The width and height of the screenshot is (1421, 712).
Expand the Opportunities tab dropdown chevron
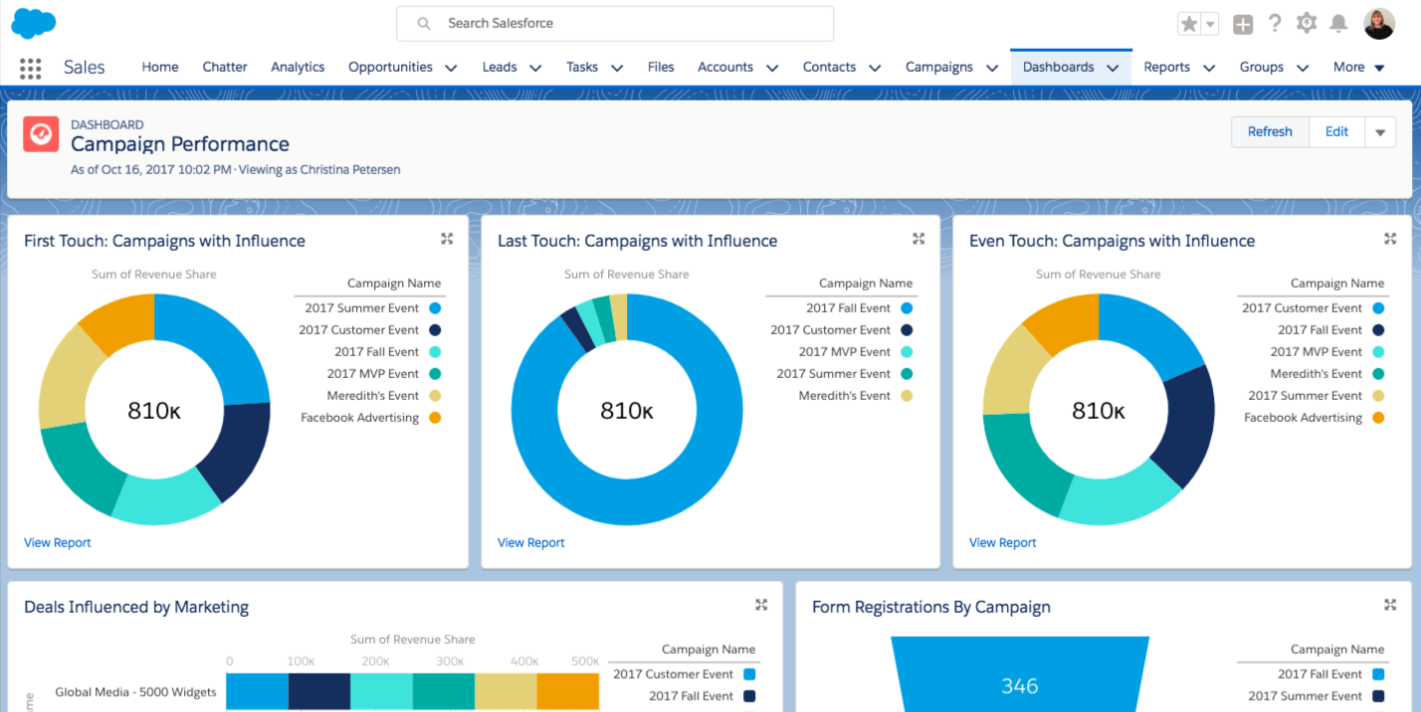click(451, 68)
